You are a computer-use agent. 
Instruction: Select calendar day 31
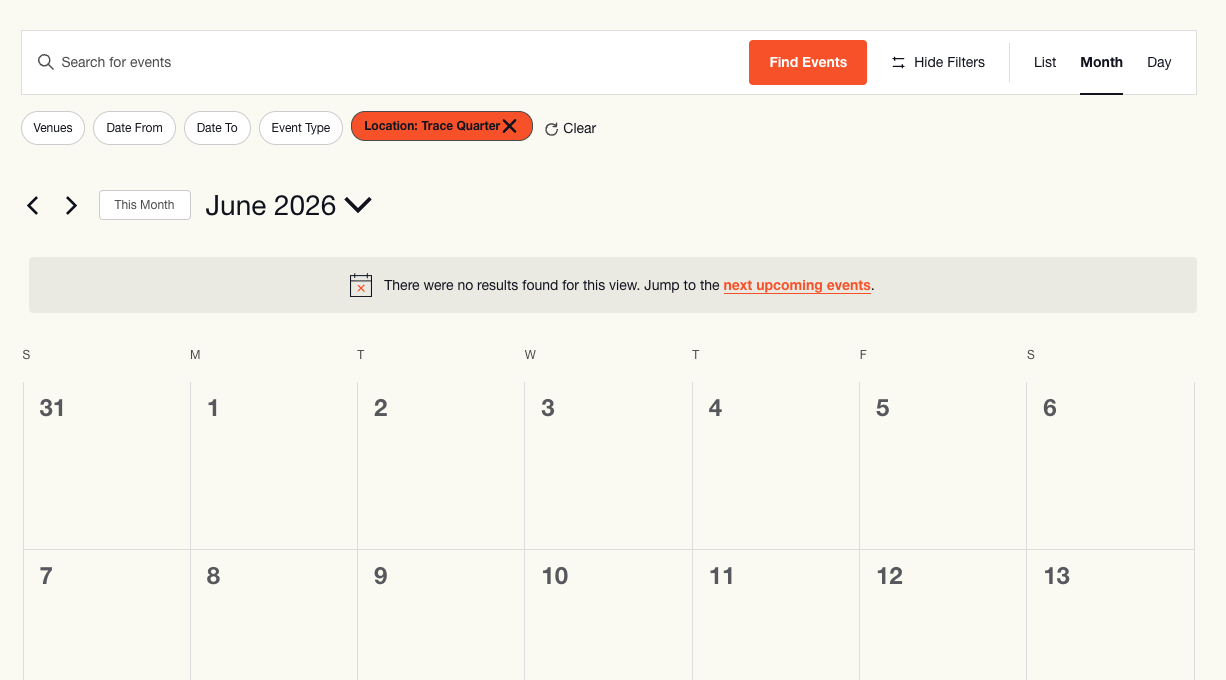(x=52, y=408)
